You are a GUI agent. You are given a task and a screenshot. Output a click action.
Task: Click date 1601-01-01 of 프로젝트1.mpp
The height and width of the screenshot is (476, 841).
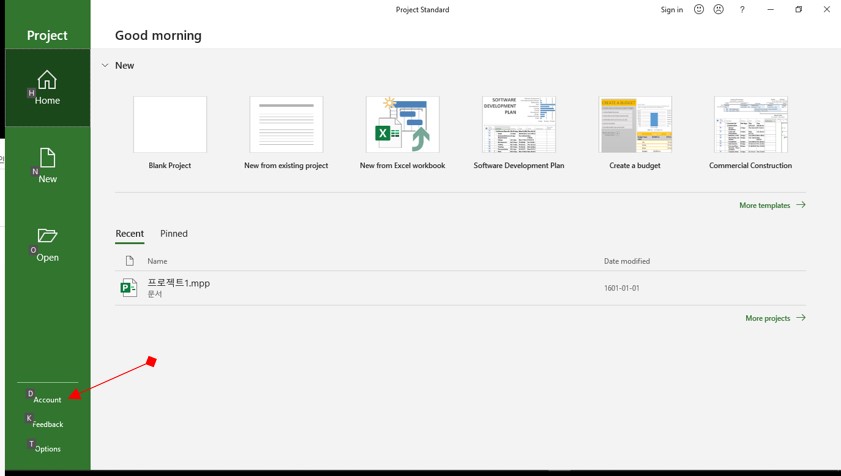(x=622, y=288)
